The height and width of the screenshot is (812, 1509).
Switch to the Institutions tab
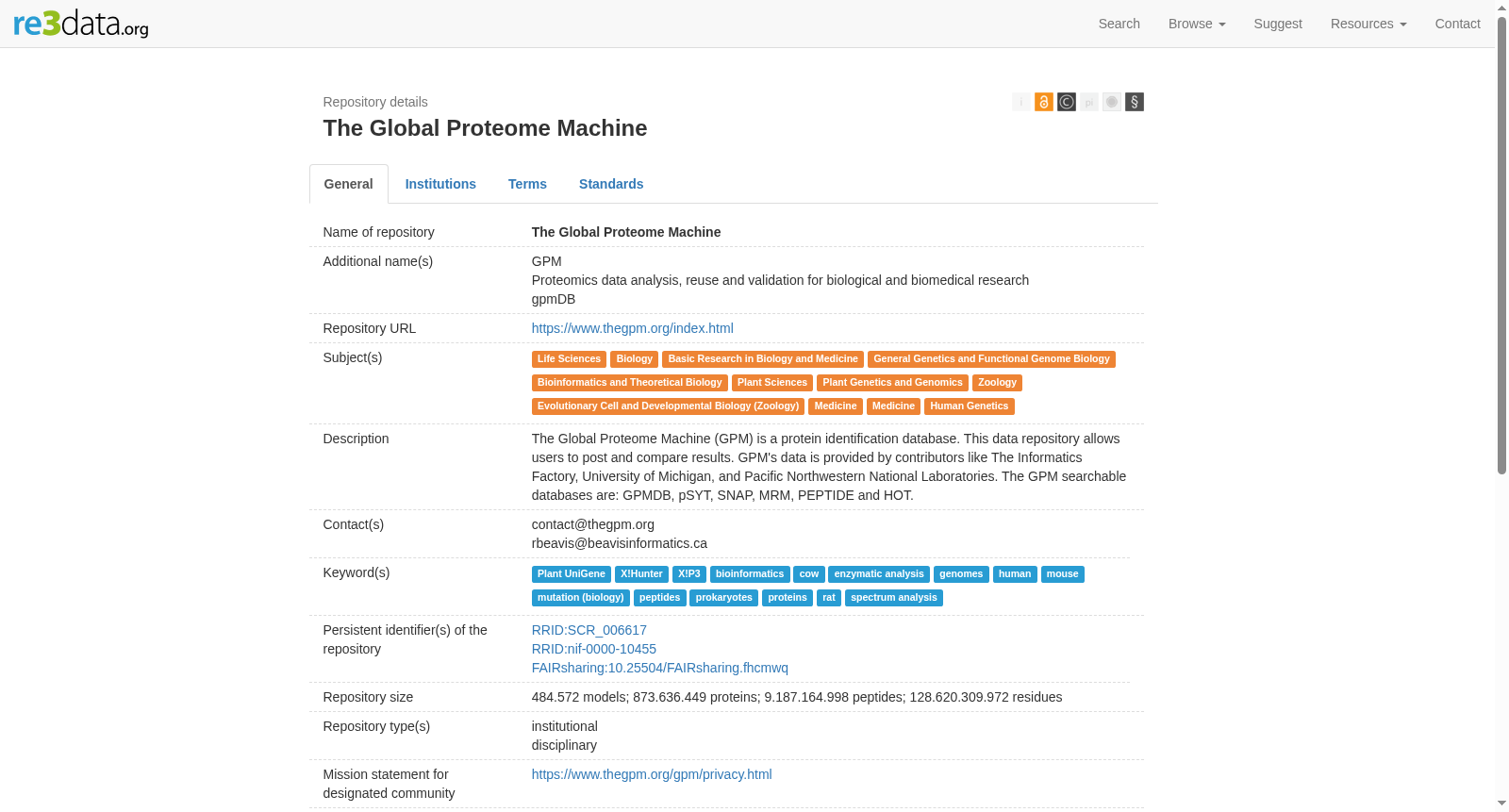pyautogui.click(x=440, y=184)
